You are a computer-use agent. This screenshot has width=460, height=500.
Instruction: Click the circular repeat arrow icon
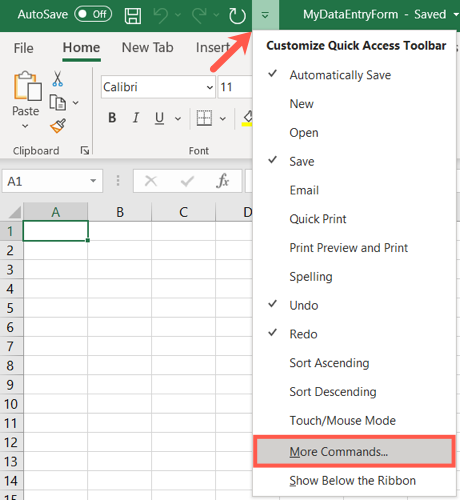(x=237, y=15)
